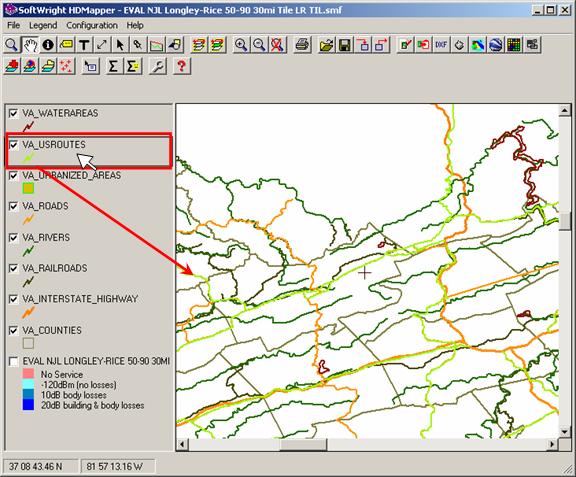Click the VA_URBANIZED_AREAS yellow color swatch
576x477 pixels.
coord(28,189)
